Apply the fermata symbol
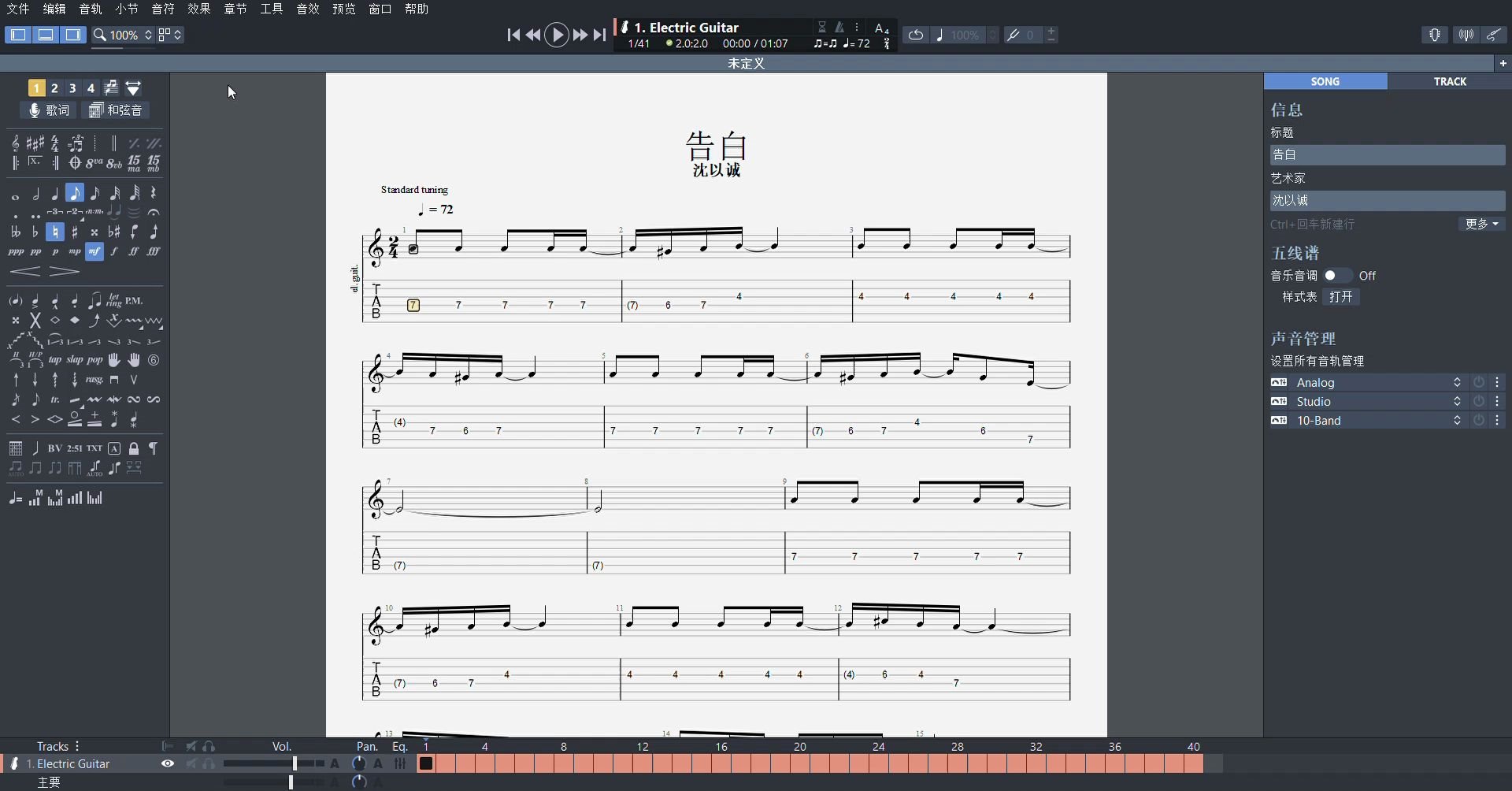 (x=154, y=213)
